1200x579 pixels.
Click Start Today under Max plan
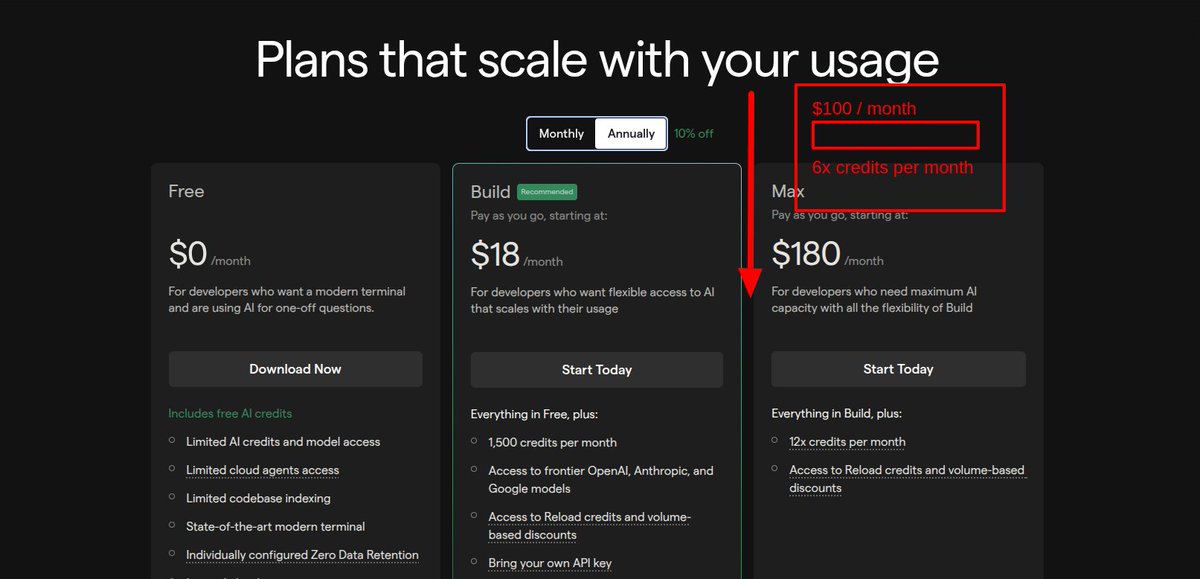[x=898, y=369]
